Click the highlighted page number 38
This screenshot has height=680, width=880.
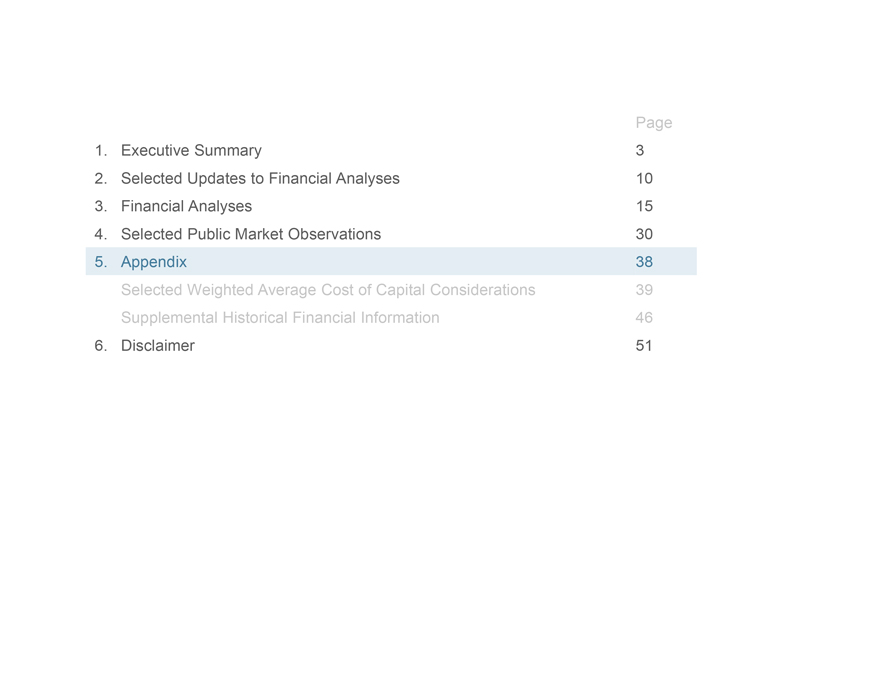tap(644, 263)
